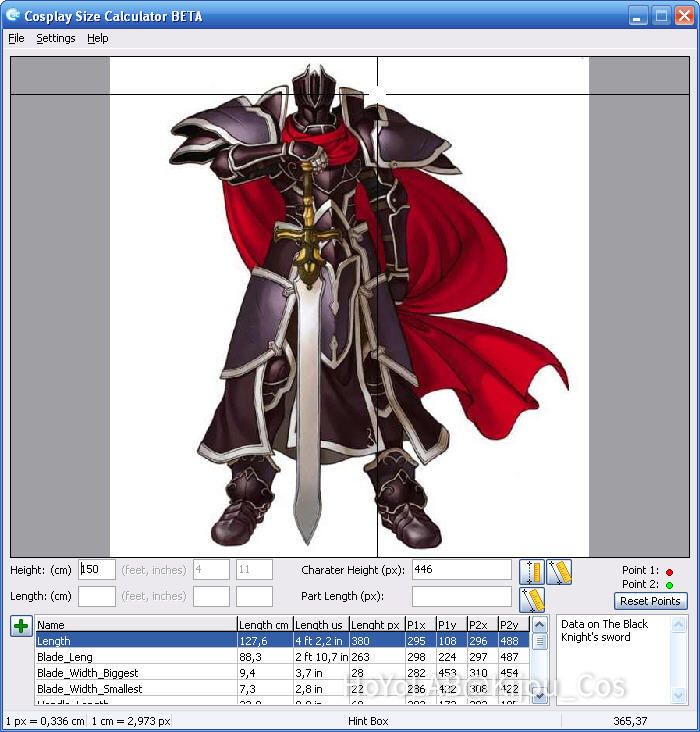The width and height of the screenshot is (700, 732).
Task: Click the Charater Height (px) field
Action: (461, 570)
